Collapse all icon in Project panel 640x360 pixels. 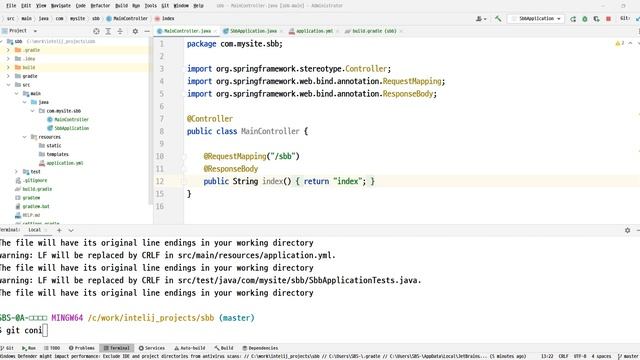(x=120, y=31)
